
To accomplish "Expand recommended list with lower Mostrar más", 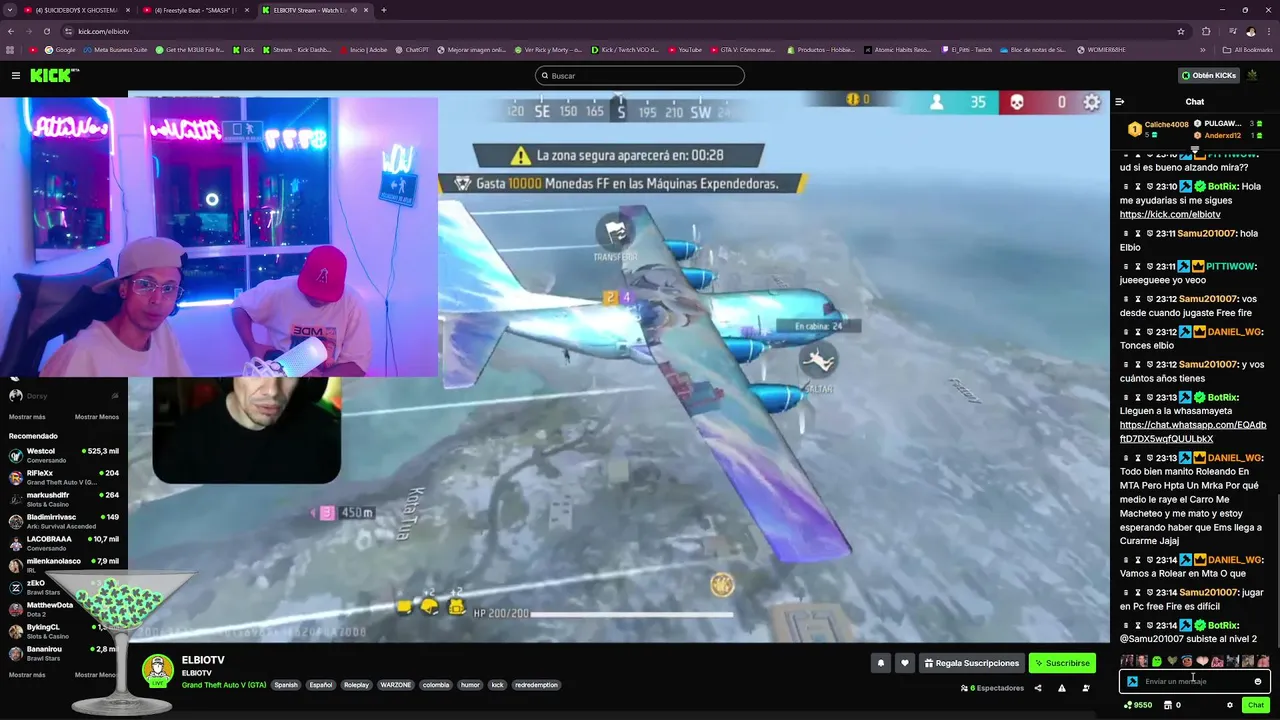I will tap(27, 675).
